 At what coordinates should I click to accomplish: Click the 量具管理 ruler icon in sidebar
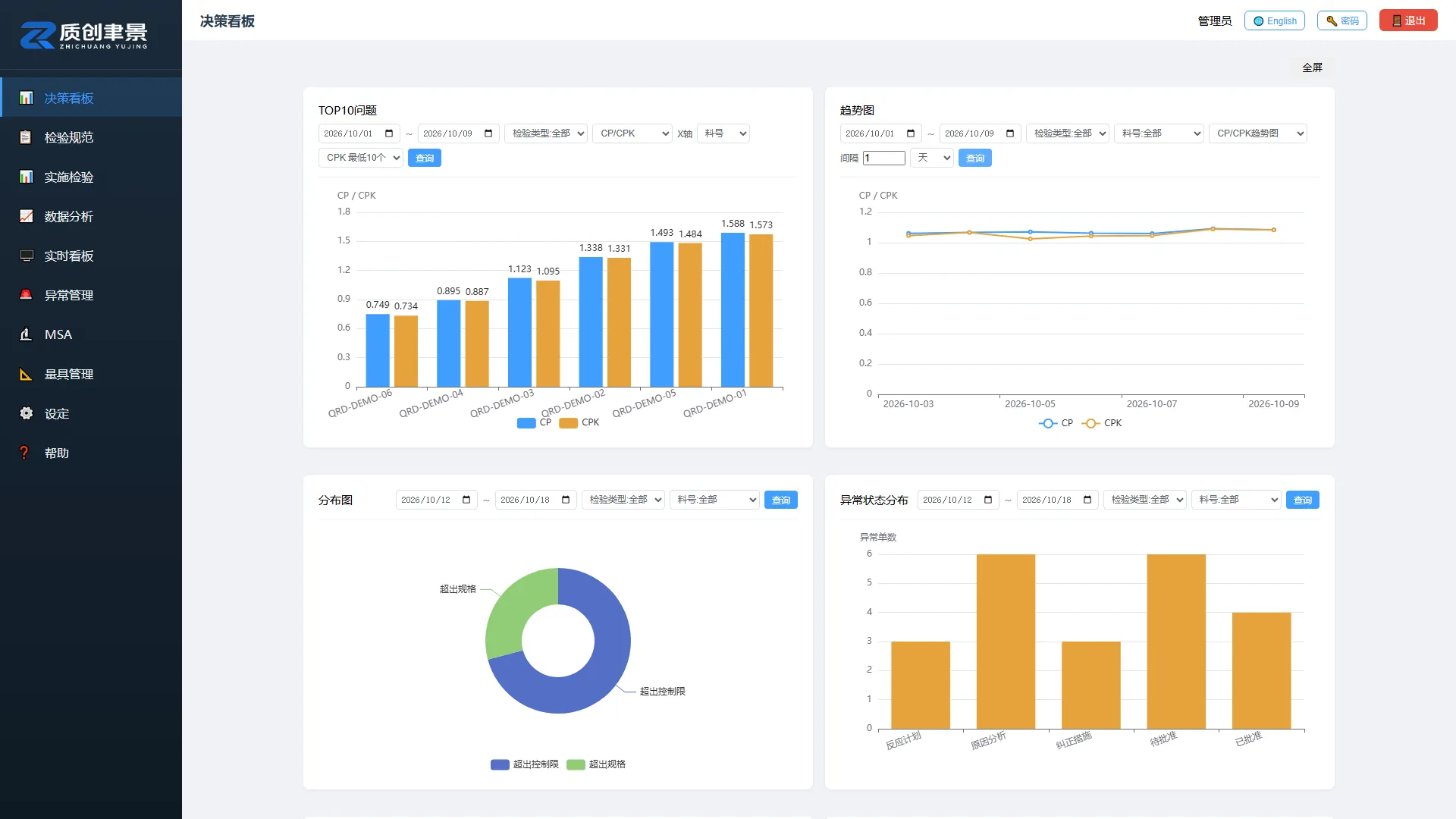[26, 374]
